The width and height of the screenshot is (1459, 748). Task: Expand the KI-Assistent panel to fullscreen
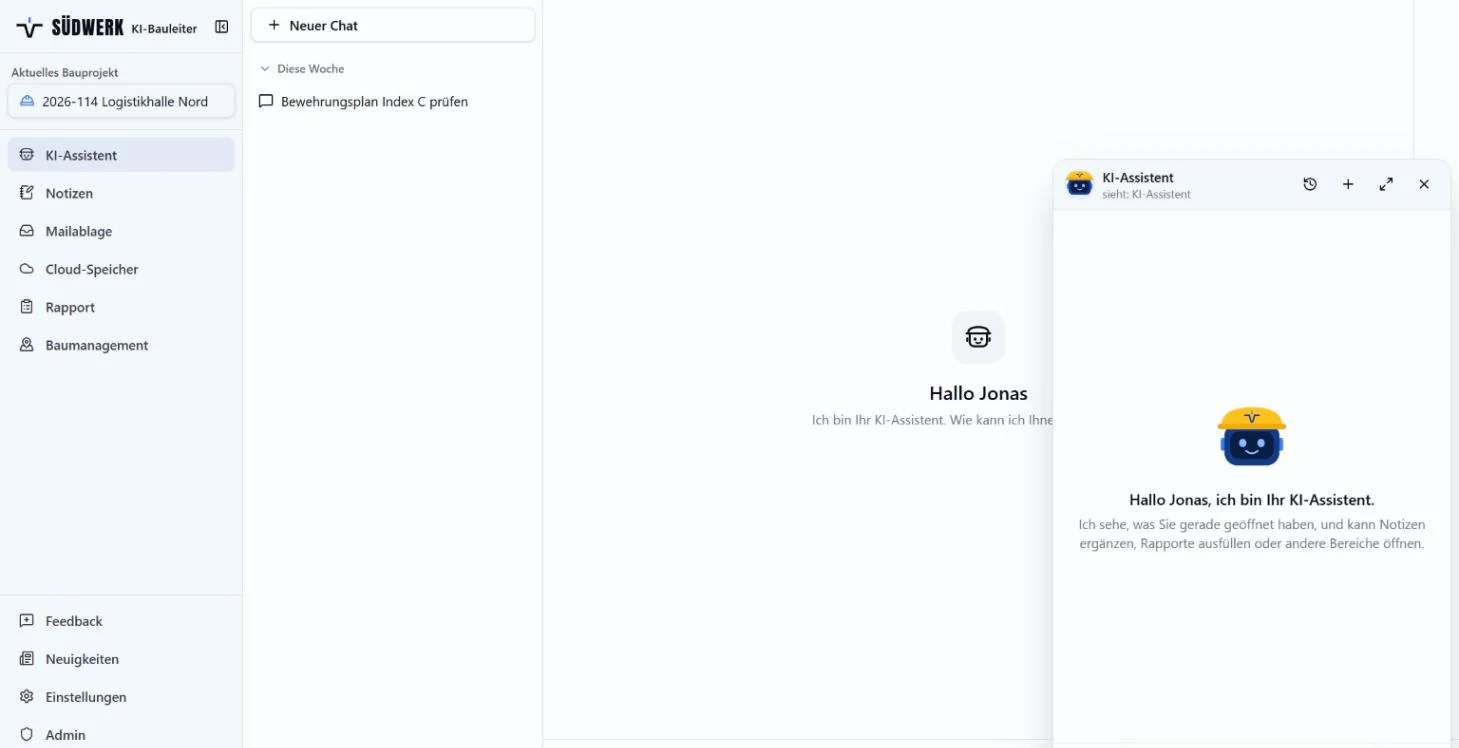[1386, 184]
